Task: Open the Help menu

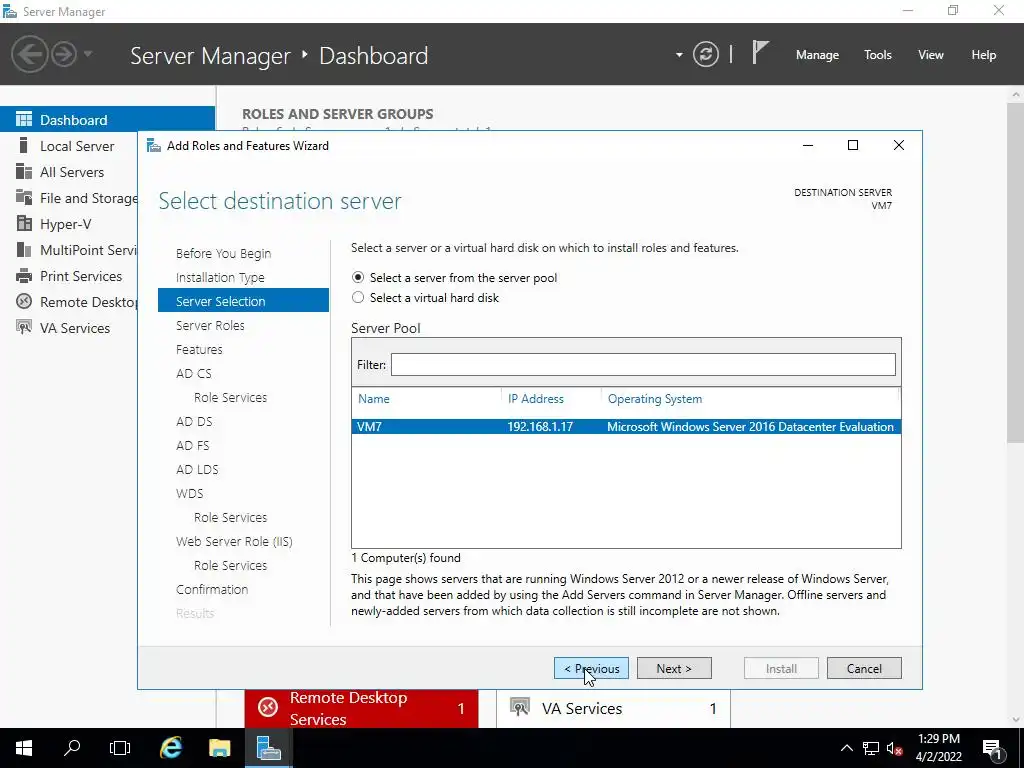Action: click(984, 55)
